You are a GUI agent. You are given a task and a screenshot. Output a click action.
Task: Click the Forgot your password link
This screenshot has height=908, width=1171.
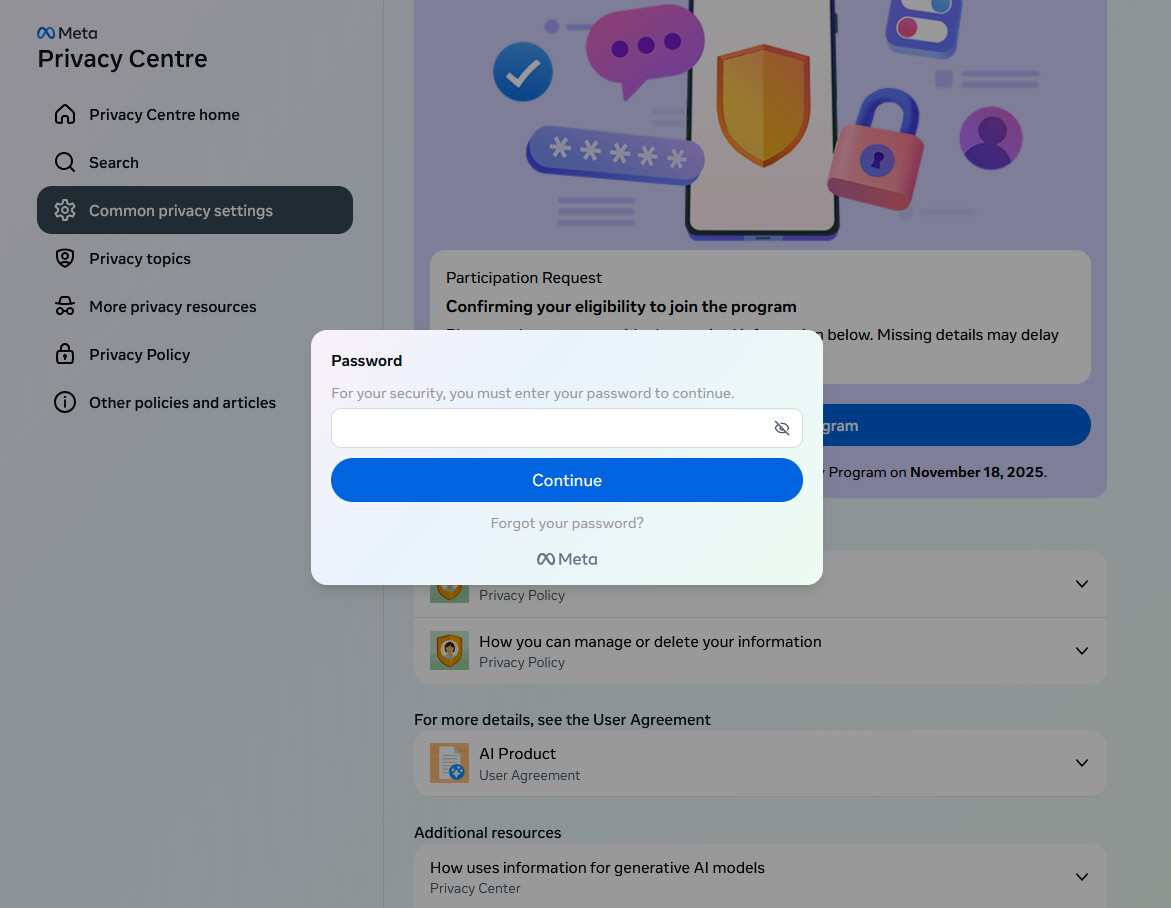click(567, 523)
